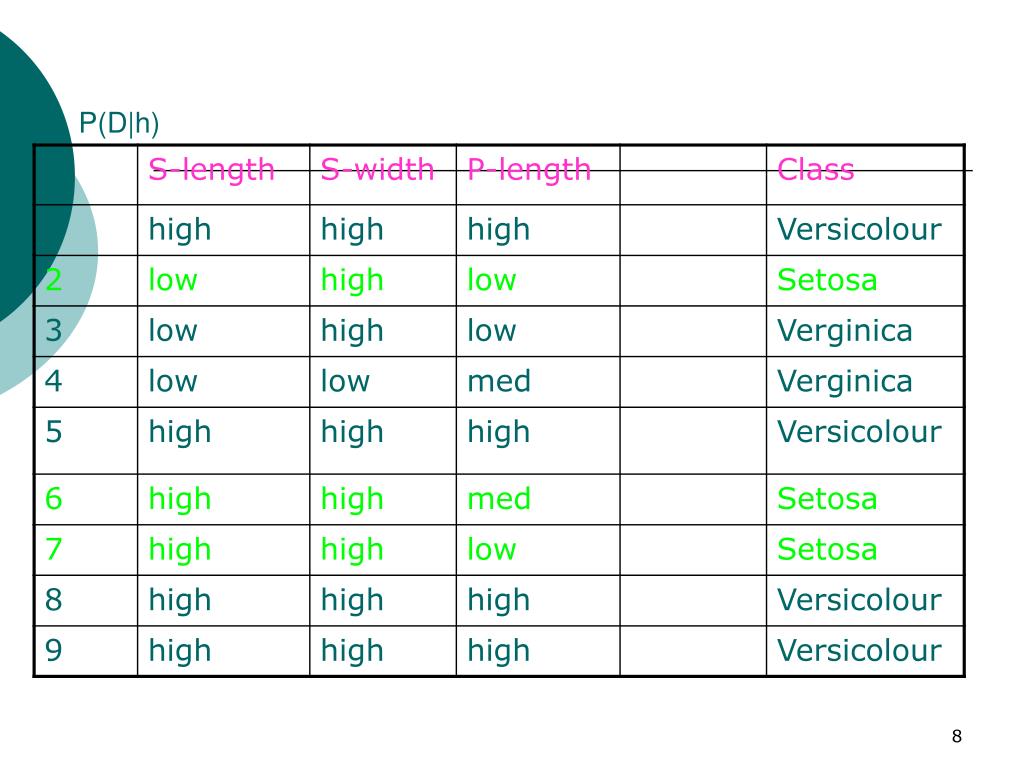Select Setosa in row 2
1024x768 pixels.
(827, 280)
